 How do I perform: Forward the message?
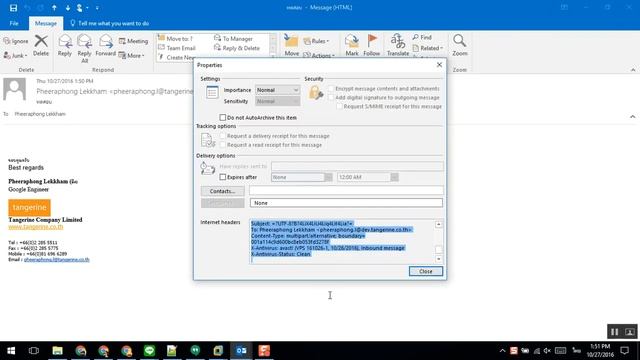(106, 41)
